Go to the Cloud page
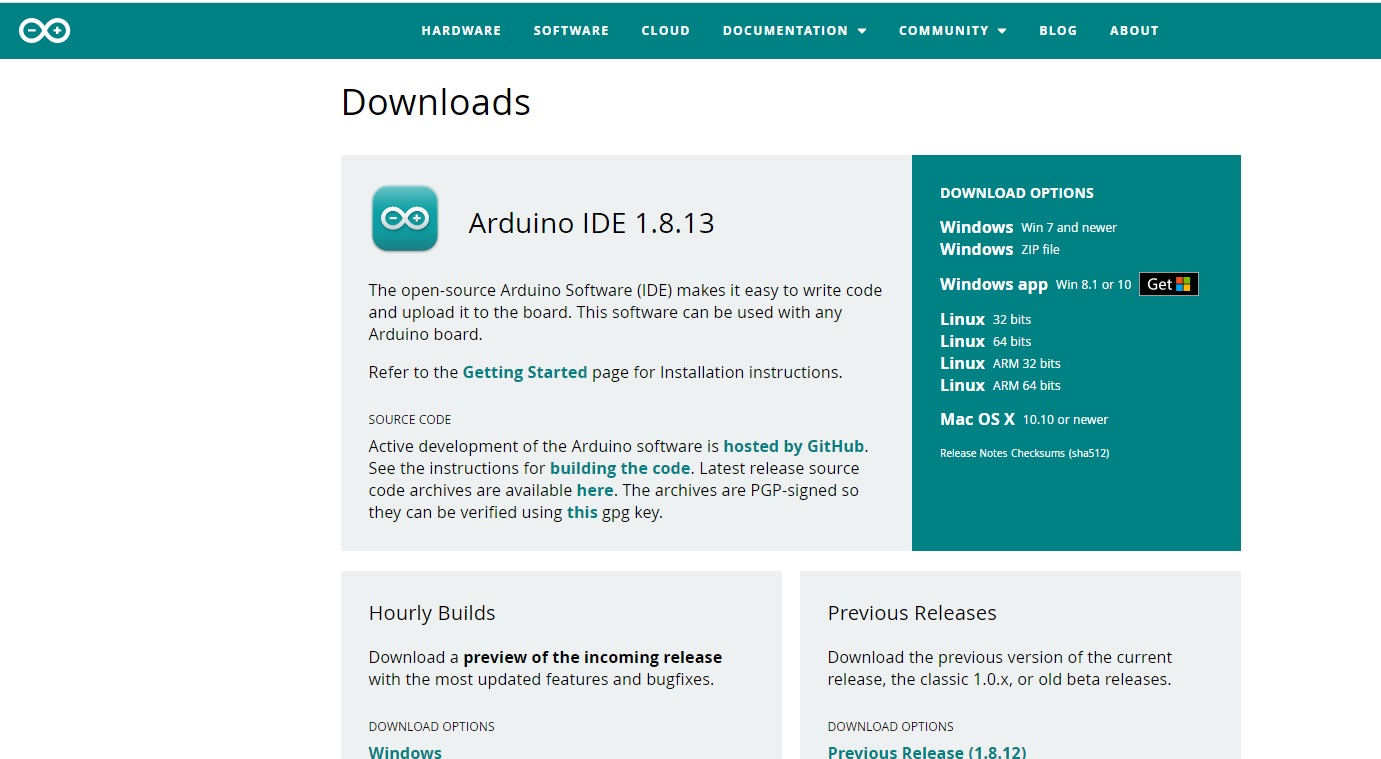The image size is (1381, 759). click(x=666, y=31)
